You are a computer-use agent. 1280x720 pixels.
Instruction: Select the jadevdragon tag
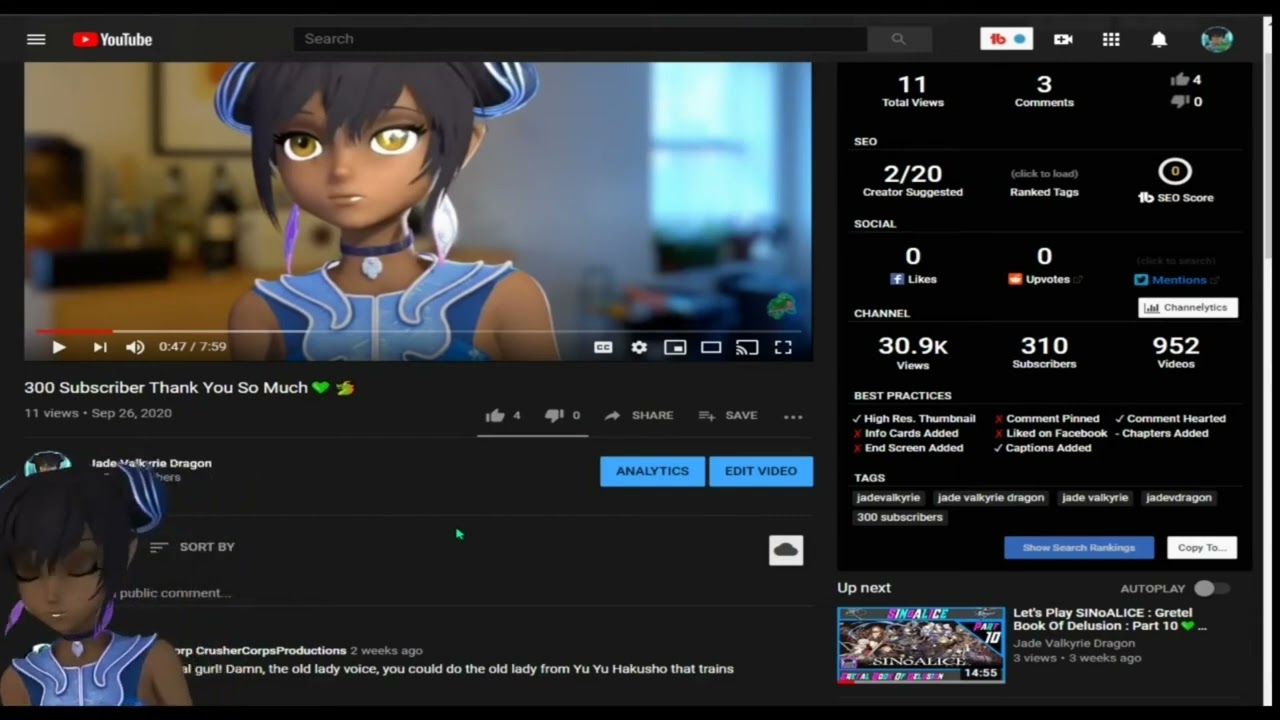point(1179,498)
